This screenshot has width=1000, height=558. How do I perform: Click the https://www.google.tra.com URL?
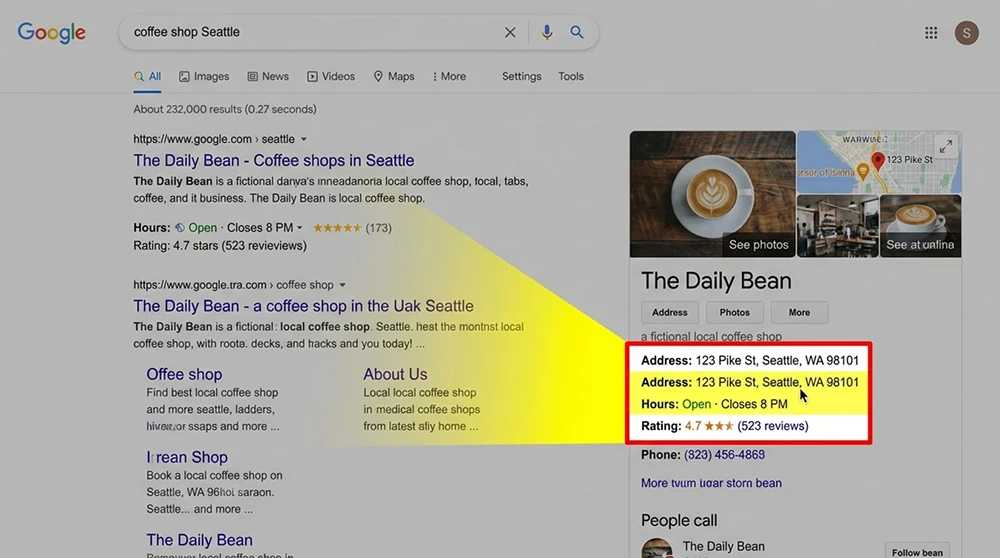click(x=200, y=285)
